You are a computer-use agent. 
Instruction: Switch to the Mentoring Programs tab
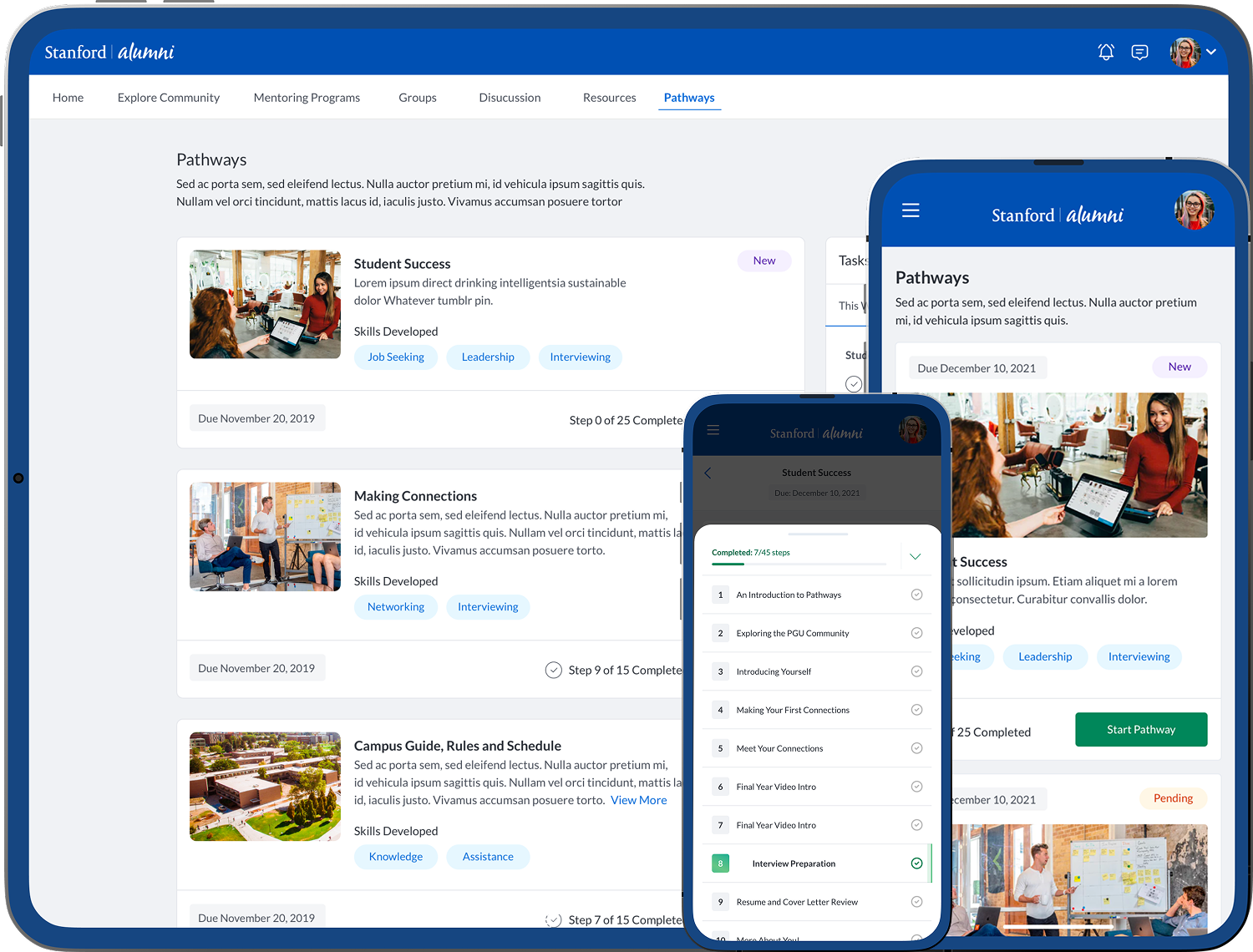tap(307, 98)
